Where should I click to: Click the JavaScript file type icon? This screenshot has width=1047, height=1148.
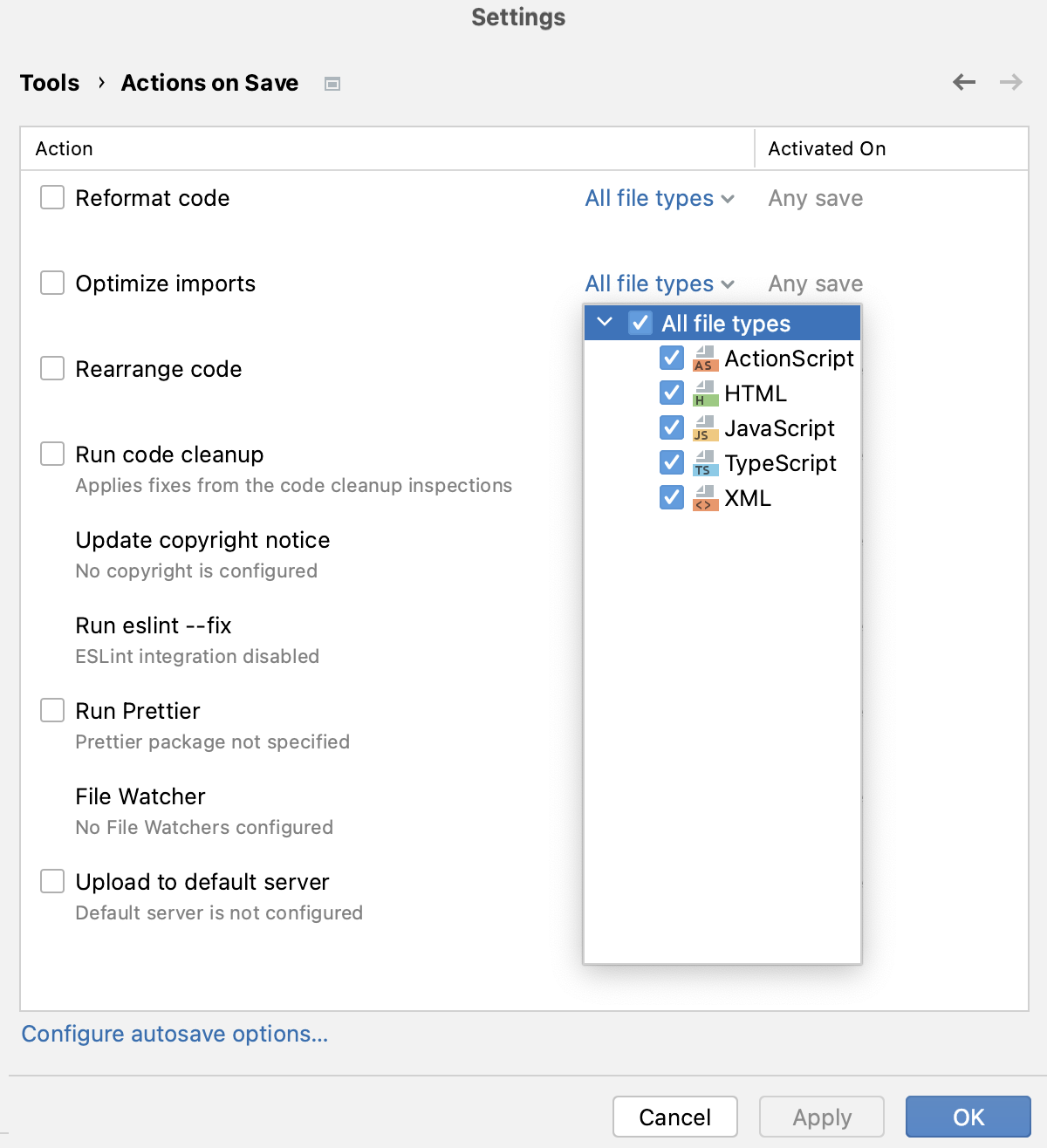706,428
